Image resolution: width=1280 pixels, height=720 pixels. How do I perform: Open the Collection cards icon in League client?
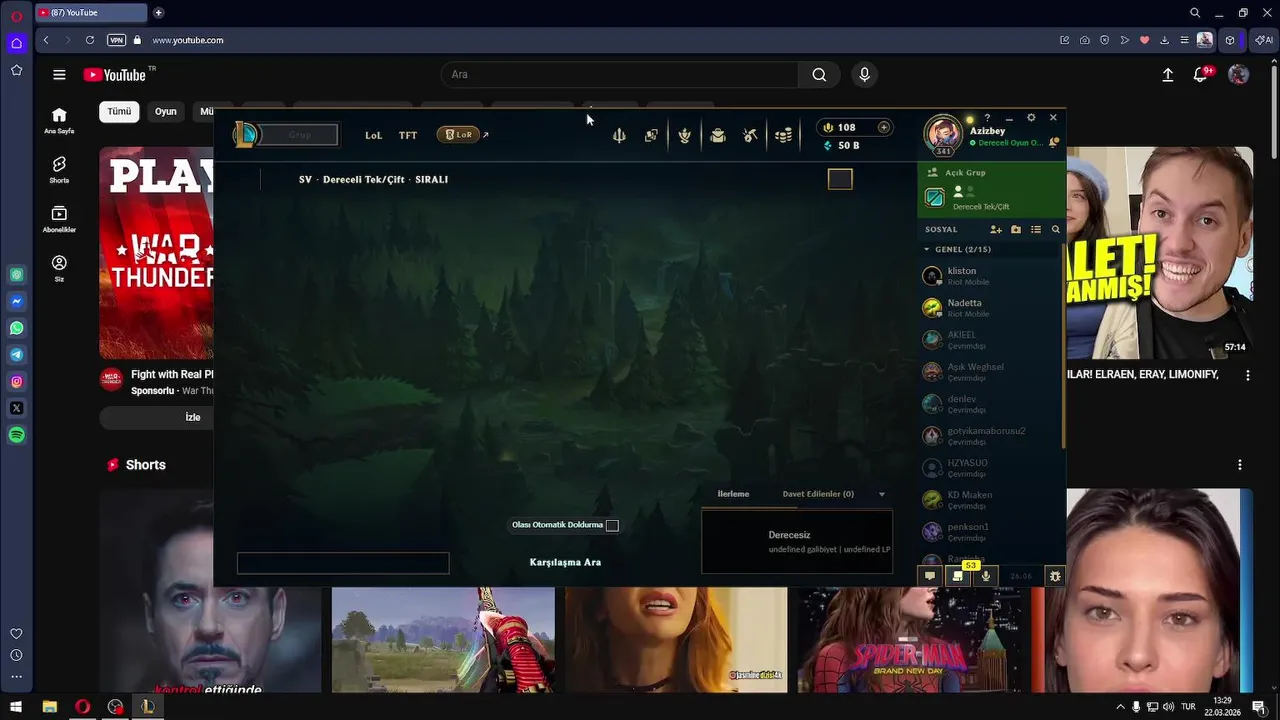coord(651,135)
